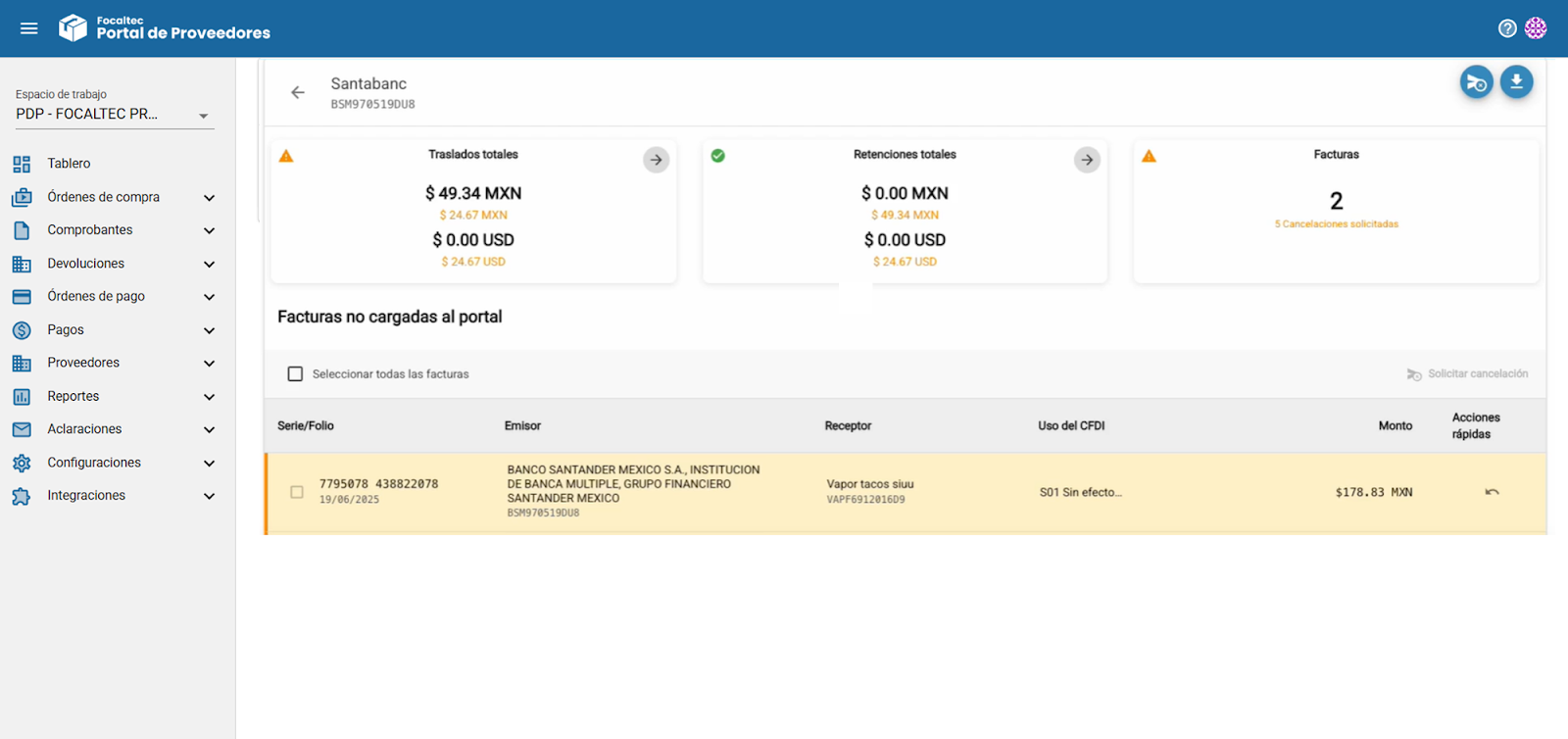Image resolution: width=1568 pixels, height=739 pixels.
Task: Click the Tablero dashboard icon
Action: click(x=22, y=164)
